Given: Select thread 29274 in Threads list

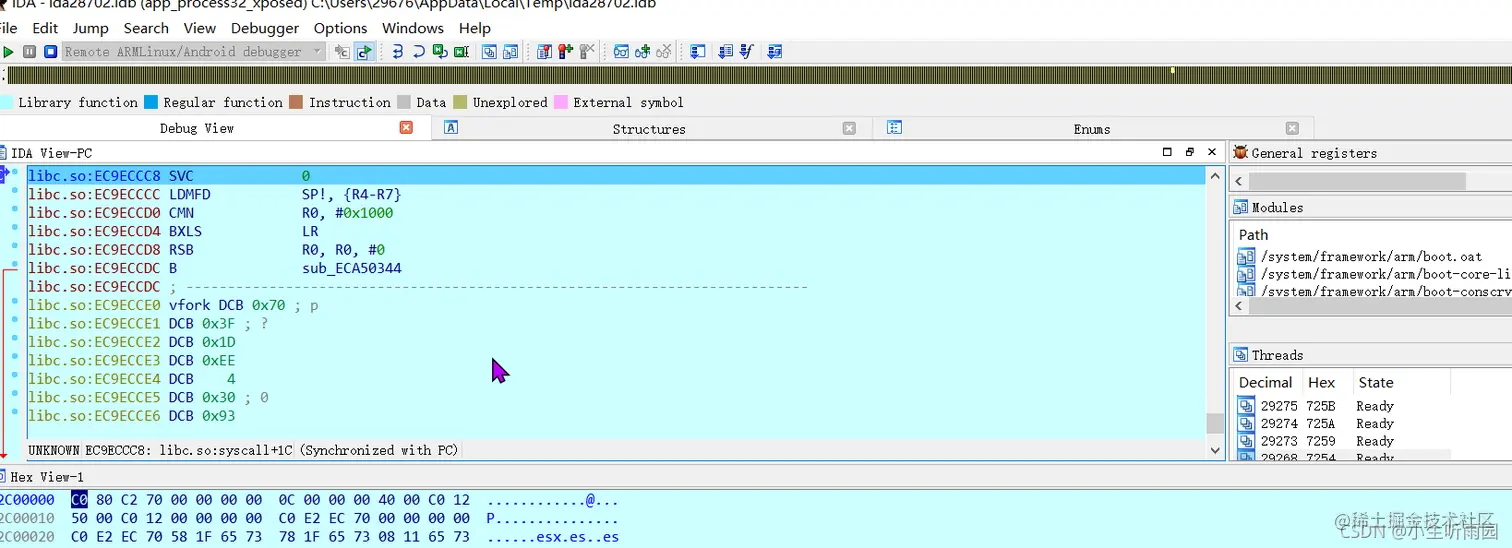Looking at the screenshot, I should (1342, 424).
